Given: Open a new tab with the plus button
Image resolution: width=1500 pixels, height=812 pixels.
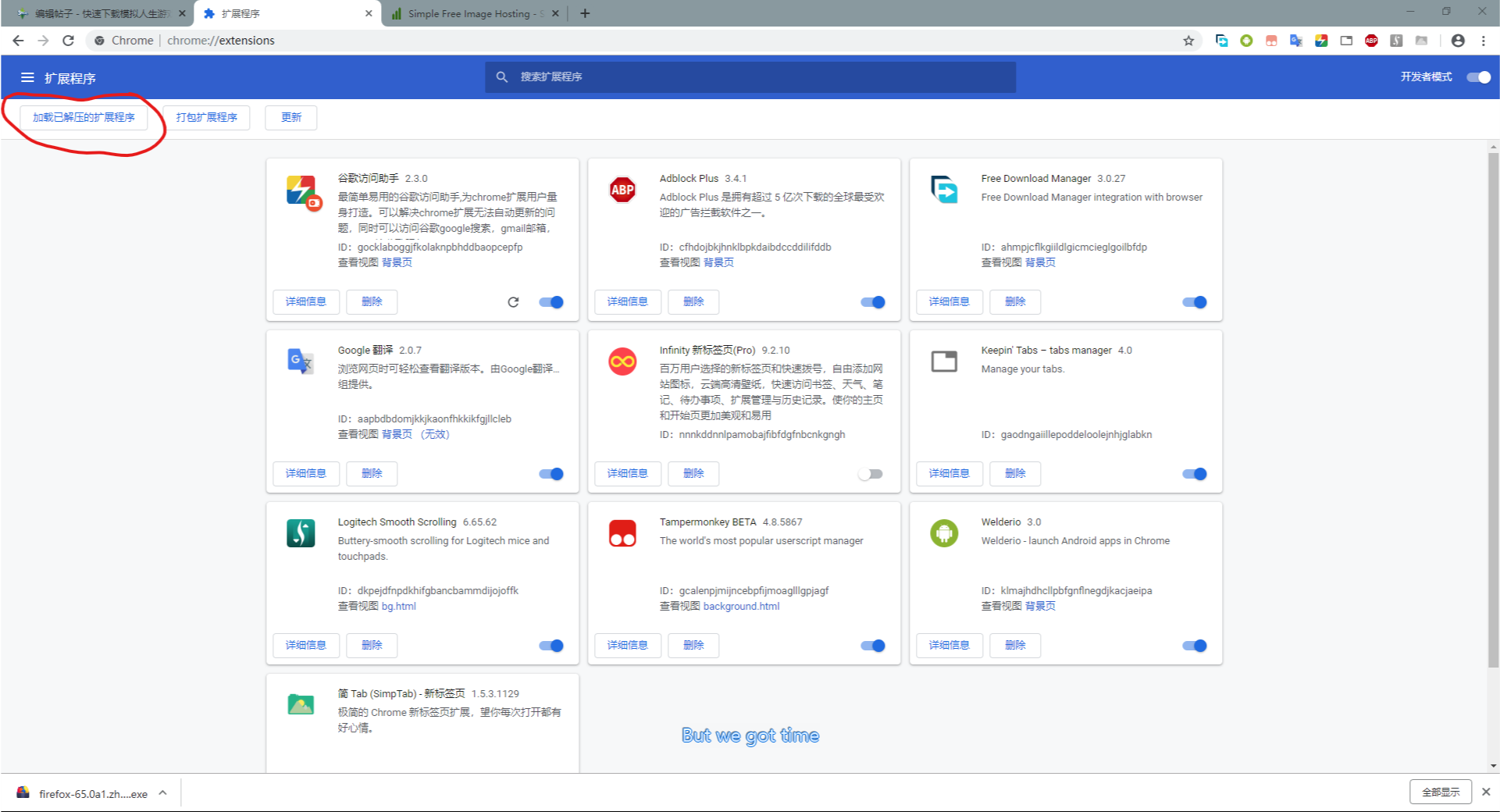Looking at the screenshot, I should (x=585, y=13).
